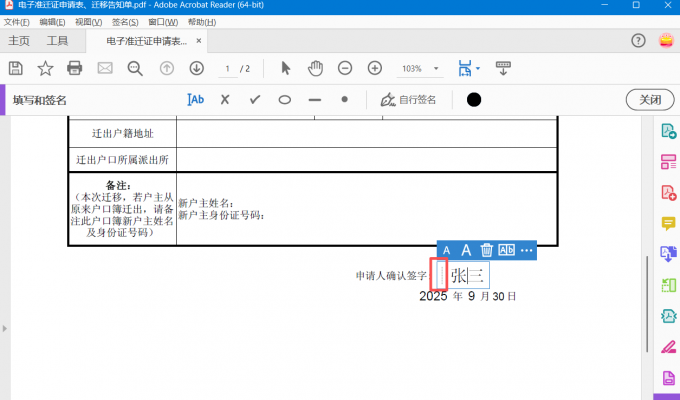680x400 pixels.
Task: Click the 申请人确认签字 label
Action: pyautogui.click(x=391, y=276)
